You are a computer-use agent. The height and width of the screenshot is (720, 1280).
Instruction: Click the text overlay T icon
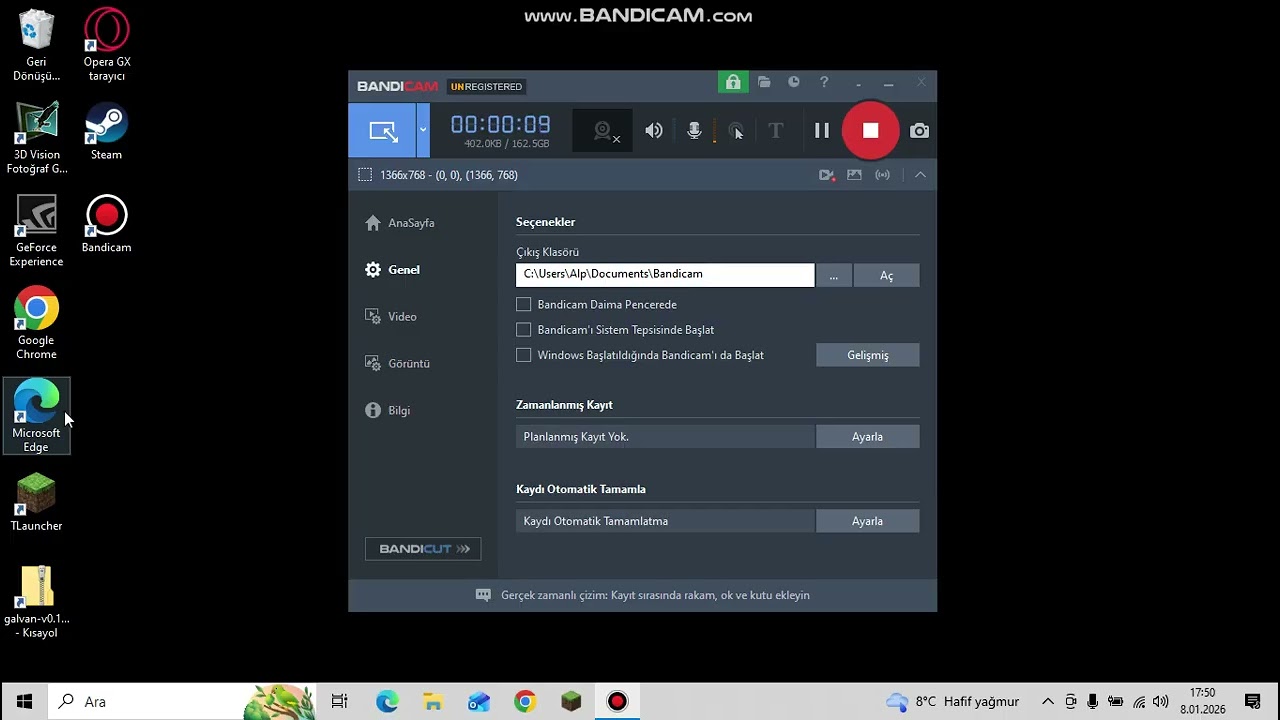tap(775, 131)
